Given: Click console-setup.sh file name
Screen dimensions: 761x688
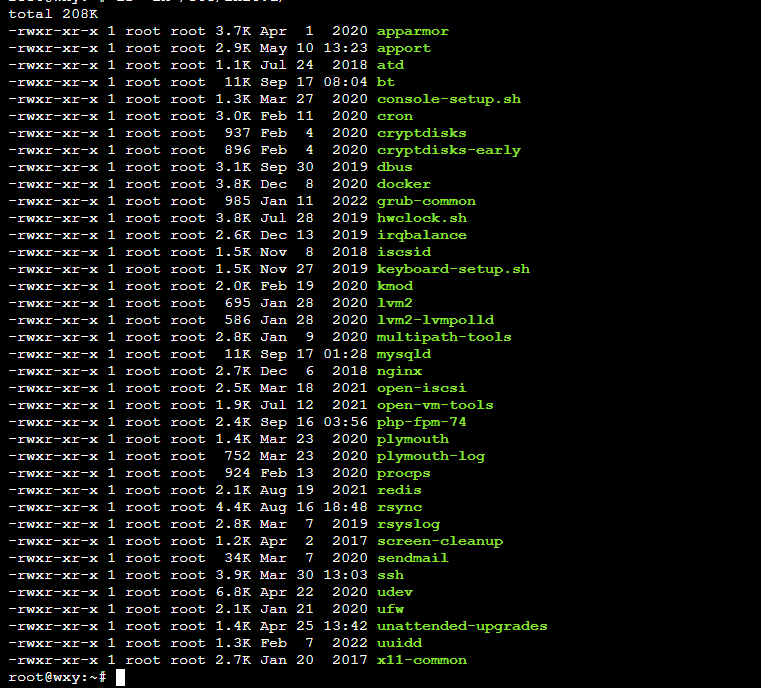Looking at the screenshot, I should (449, 99).
